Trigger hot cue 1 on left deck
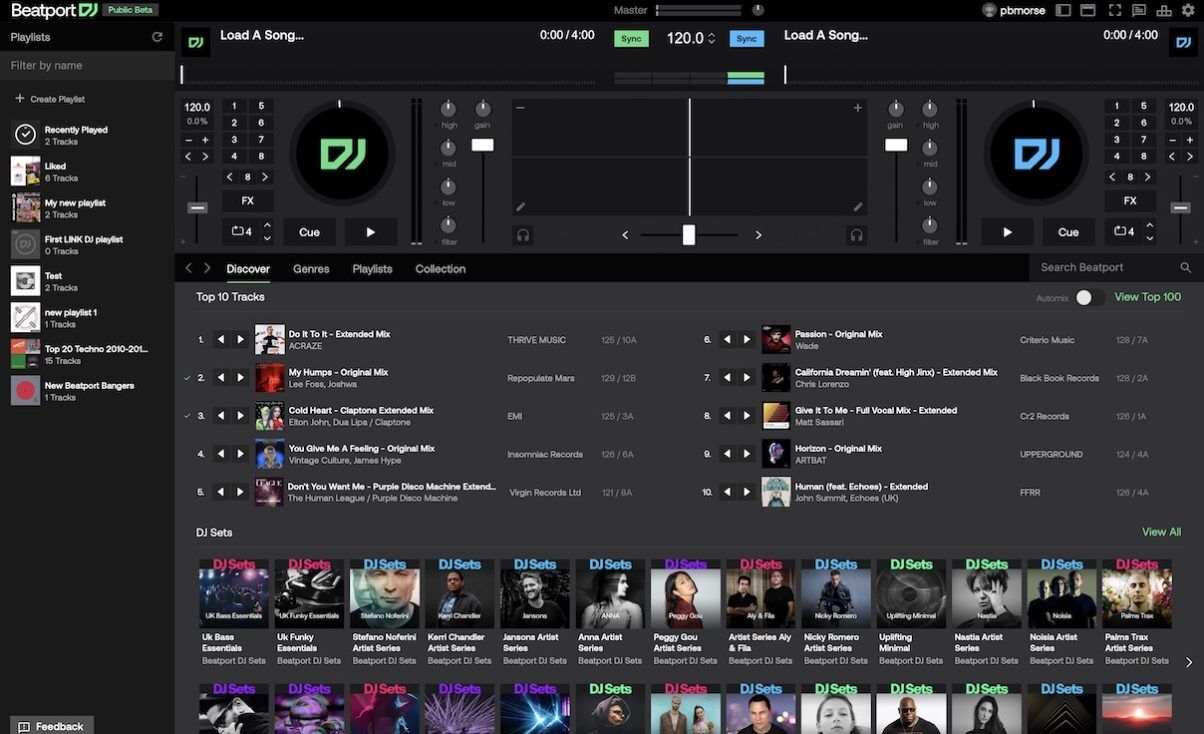 click(x=234, y=106)
